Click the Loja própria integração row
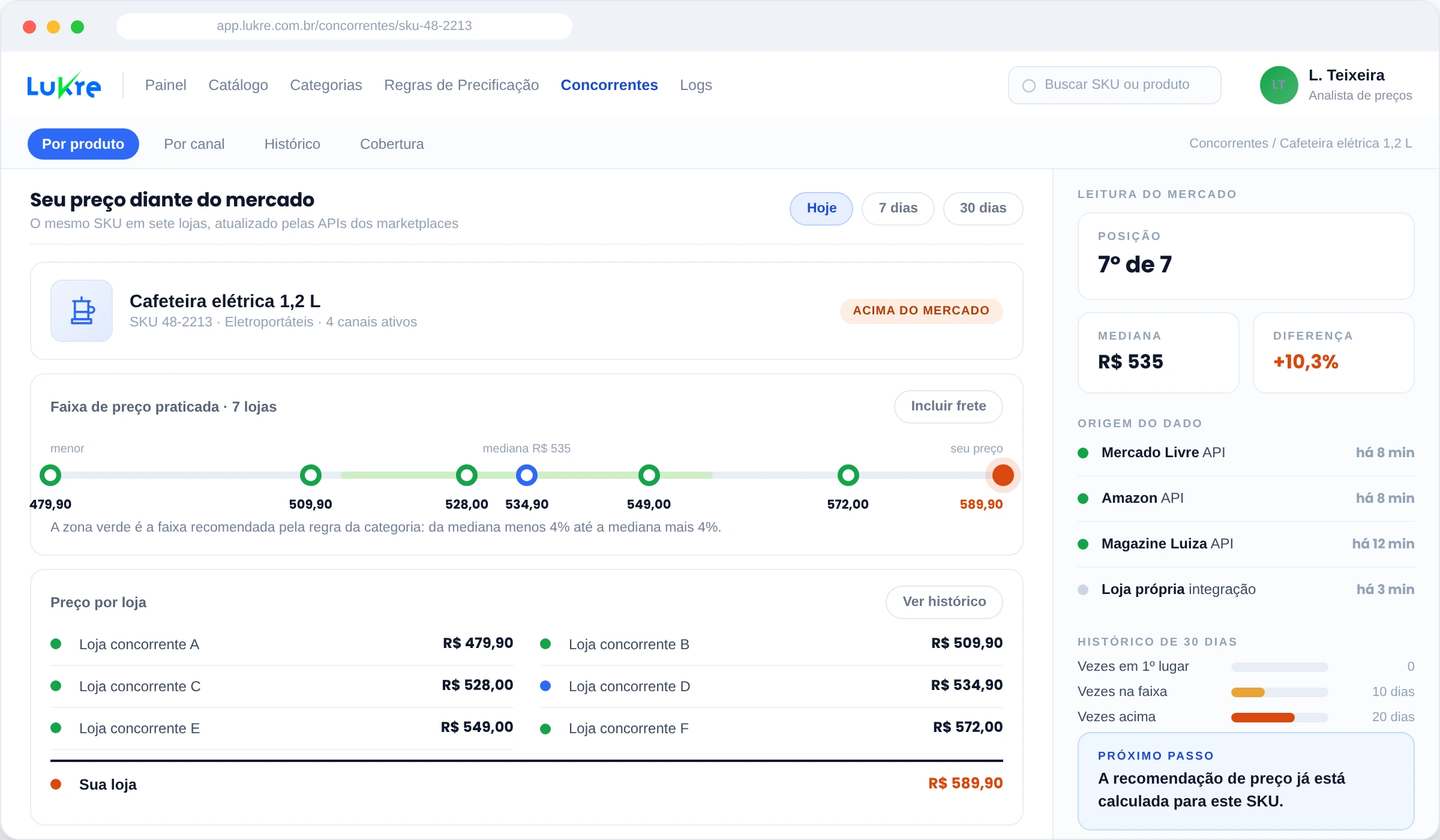Screen dimensions: 1440x840 pos(1246,590)
